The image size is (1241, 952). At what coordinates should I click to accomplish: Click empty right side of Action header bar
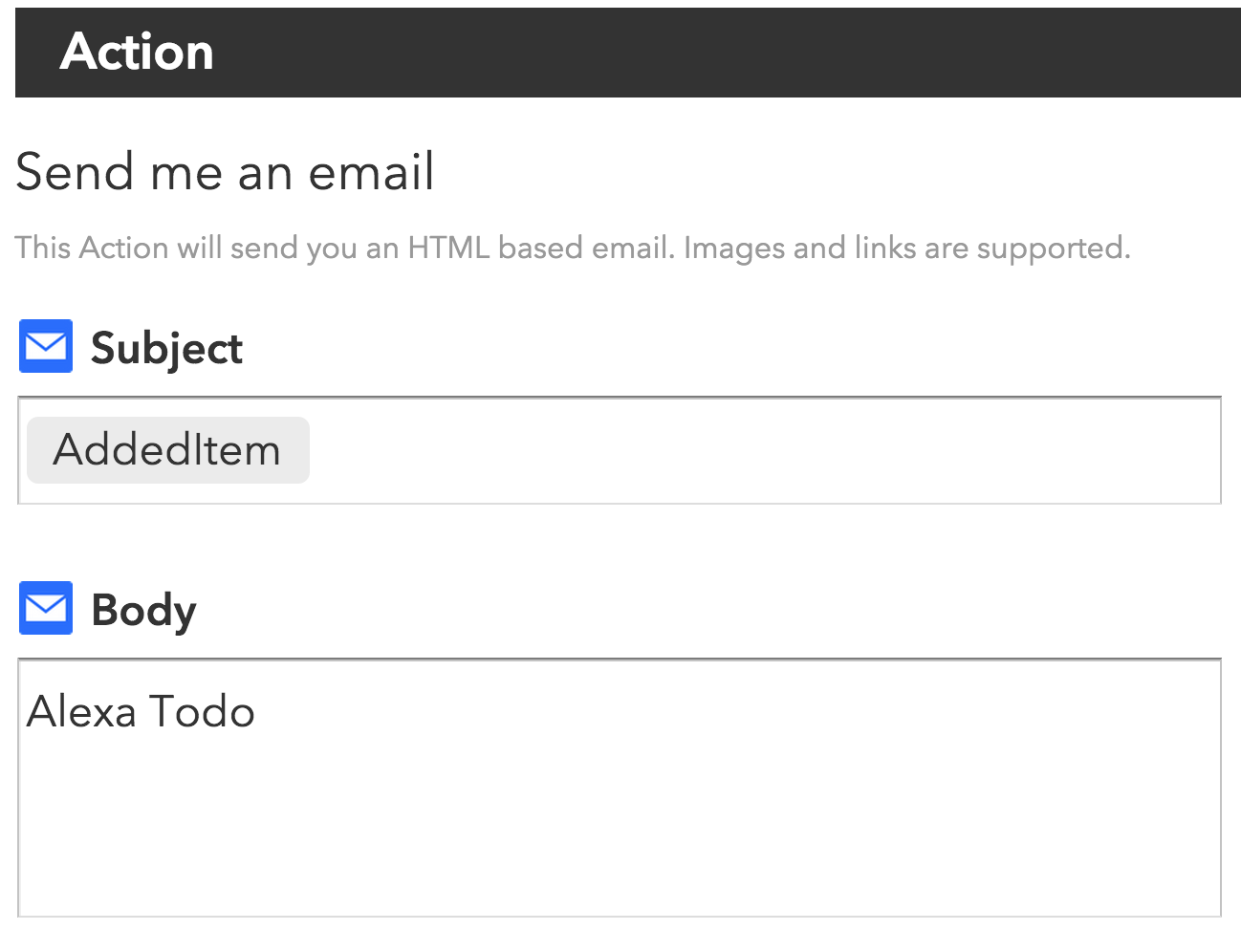tap(860, 52)
